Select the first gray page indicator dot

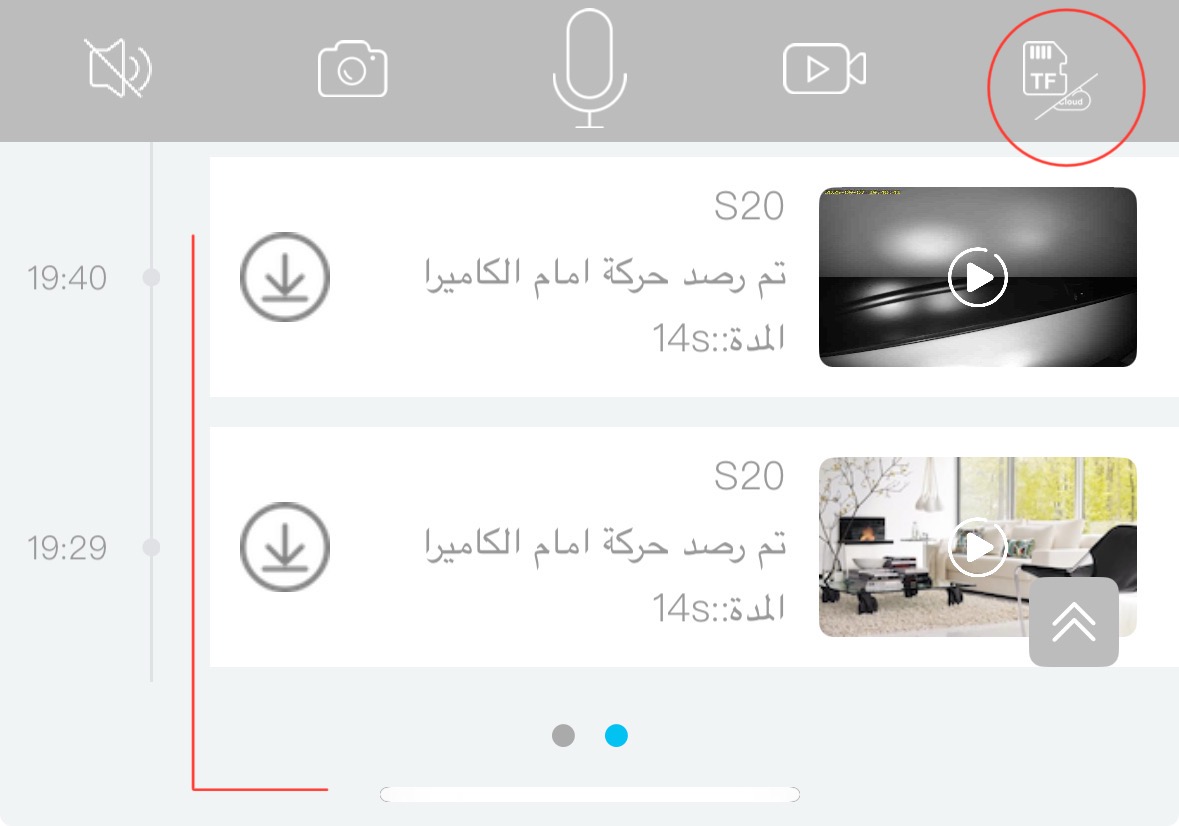(x=563, y=735)
